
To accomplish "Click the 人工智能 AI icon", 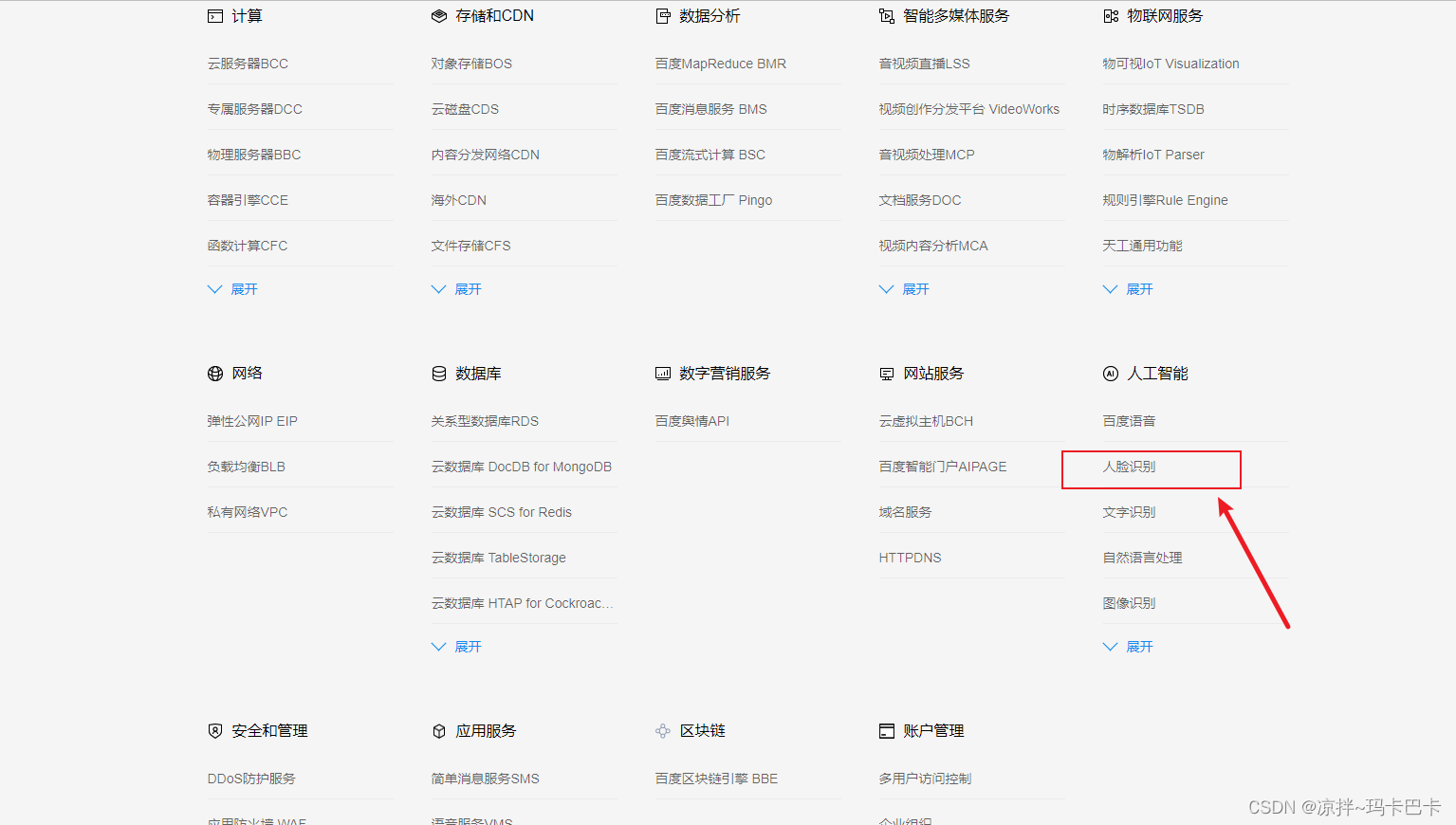I will tap(1111, 374).
